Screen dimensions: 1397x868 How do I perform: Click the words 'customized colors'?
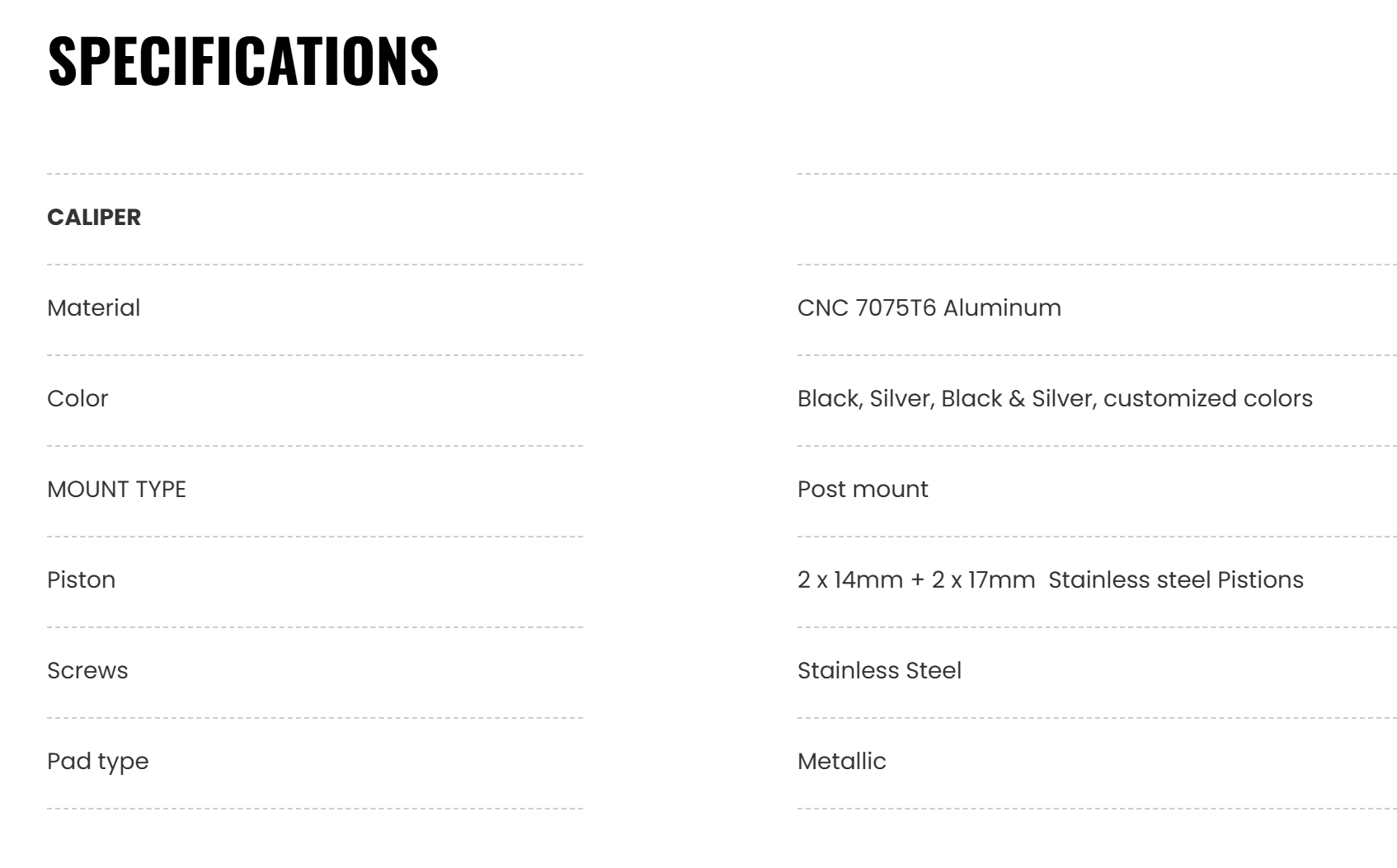tap(1207, 399)
